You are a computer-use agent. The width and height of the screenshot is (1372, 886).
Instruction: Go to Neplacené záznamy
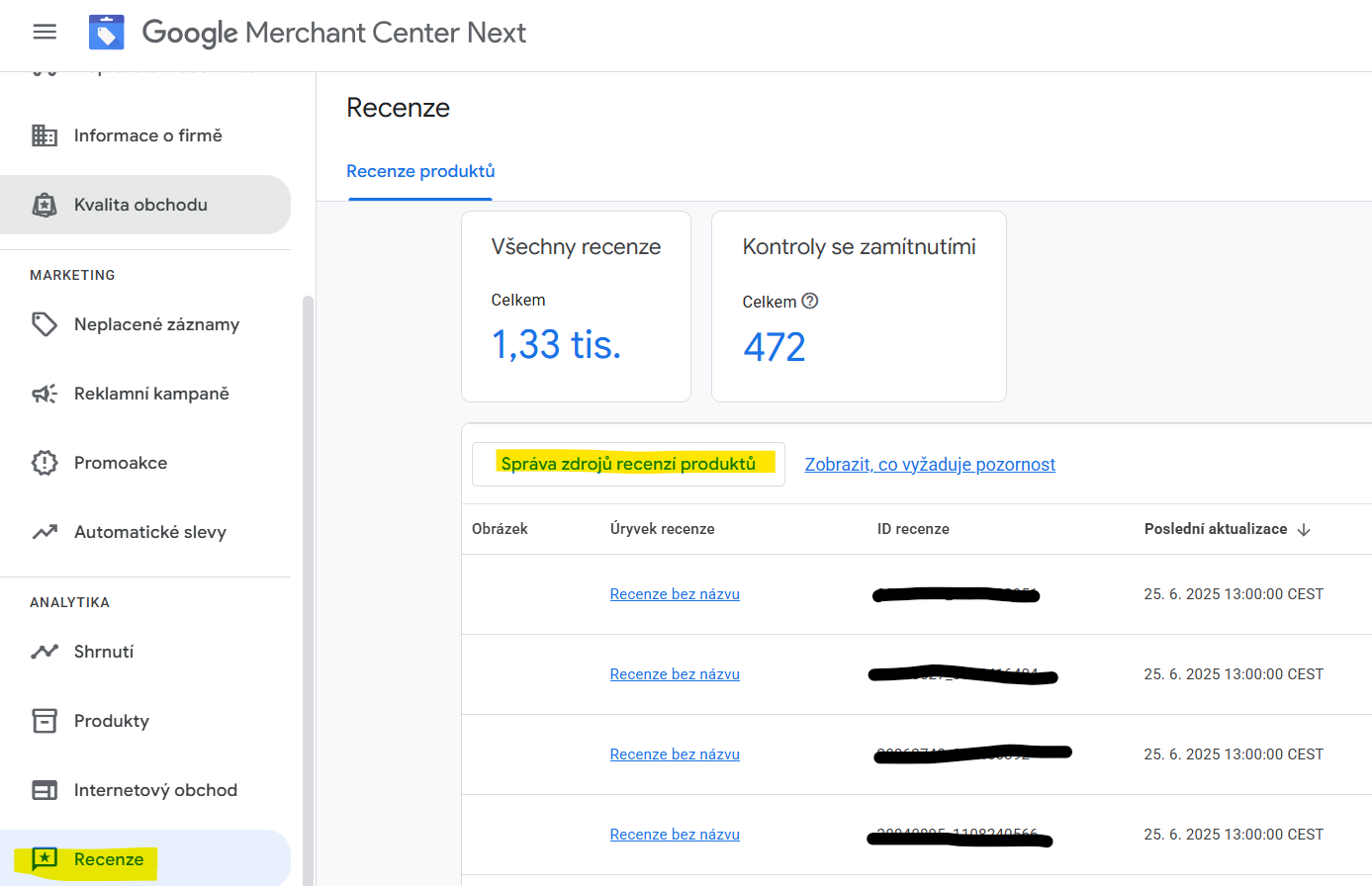click(x=145, y=324)
